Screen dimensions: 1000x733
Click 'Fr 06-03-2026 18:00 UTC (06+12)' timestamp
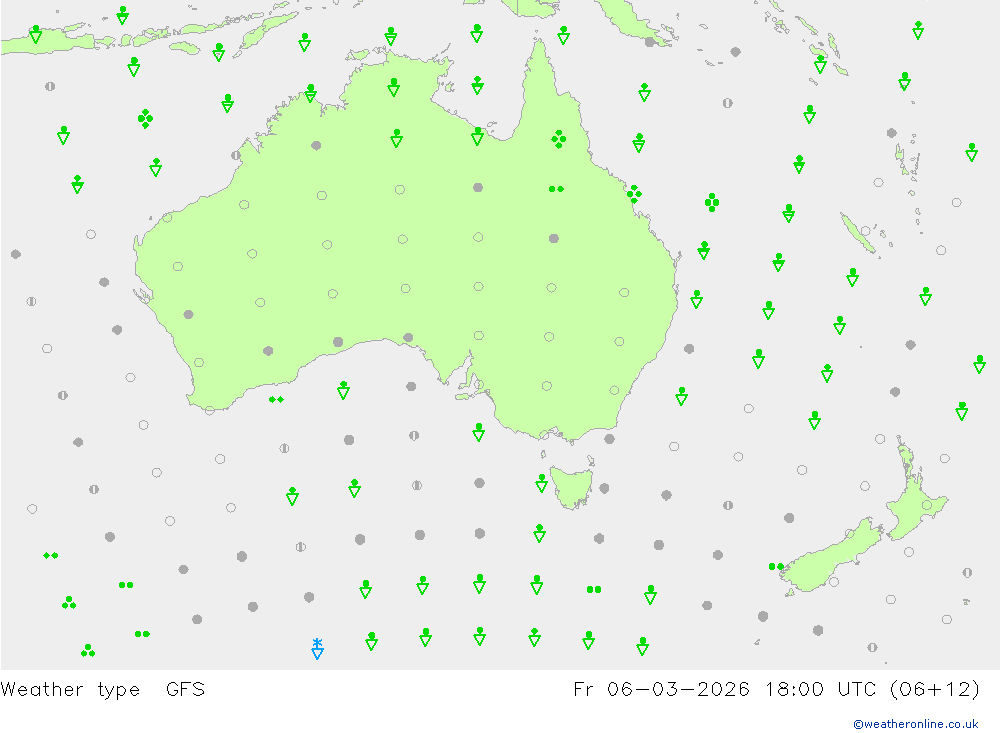point(776,690)
